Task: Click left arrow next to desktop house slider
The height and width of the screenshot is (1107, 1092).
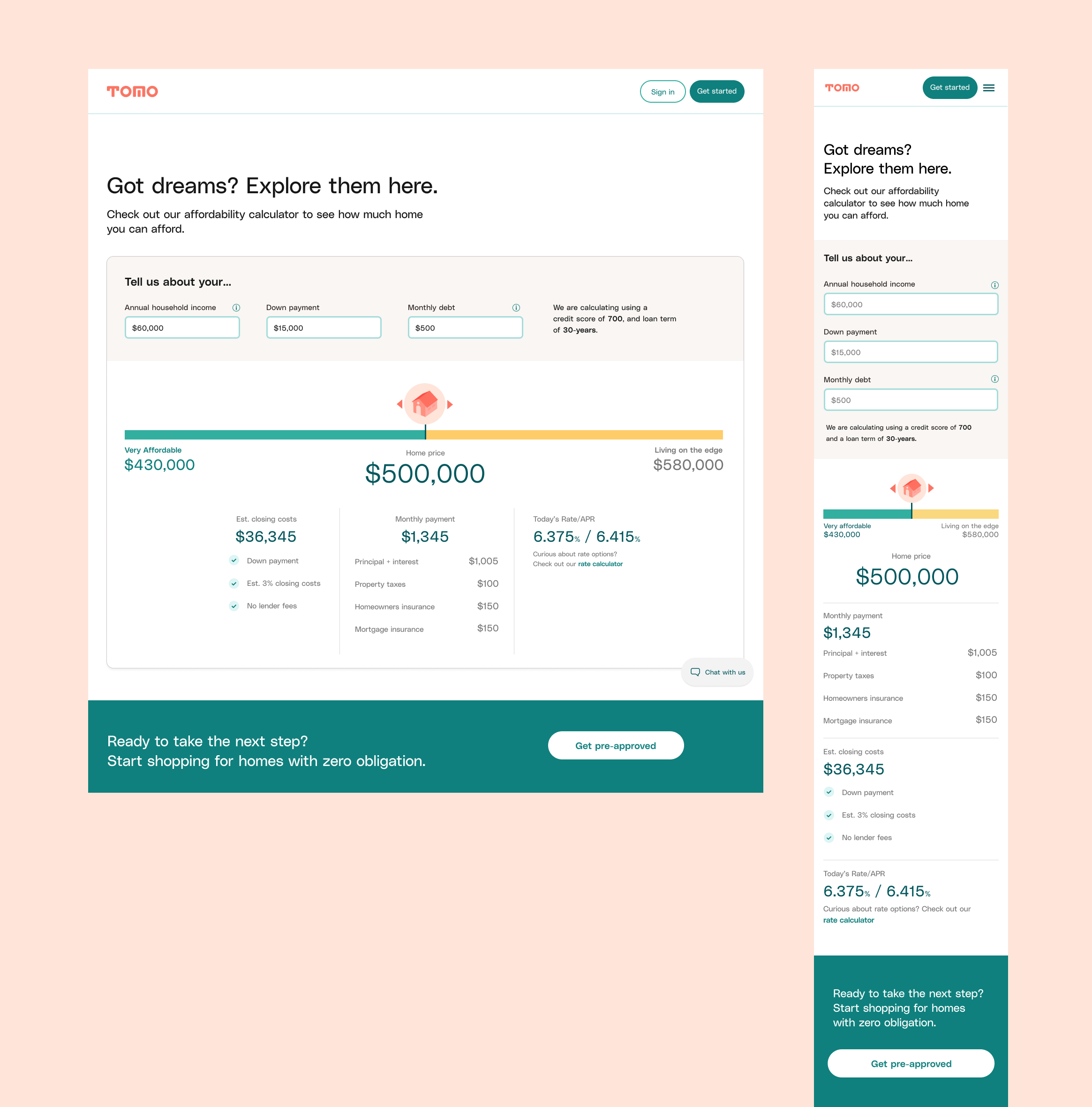Action: pyautogui.click(x=399, y=404)
